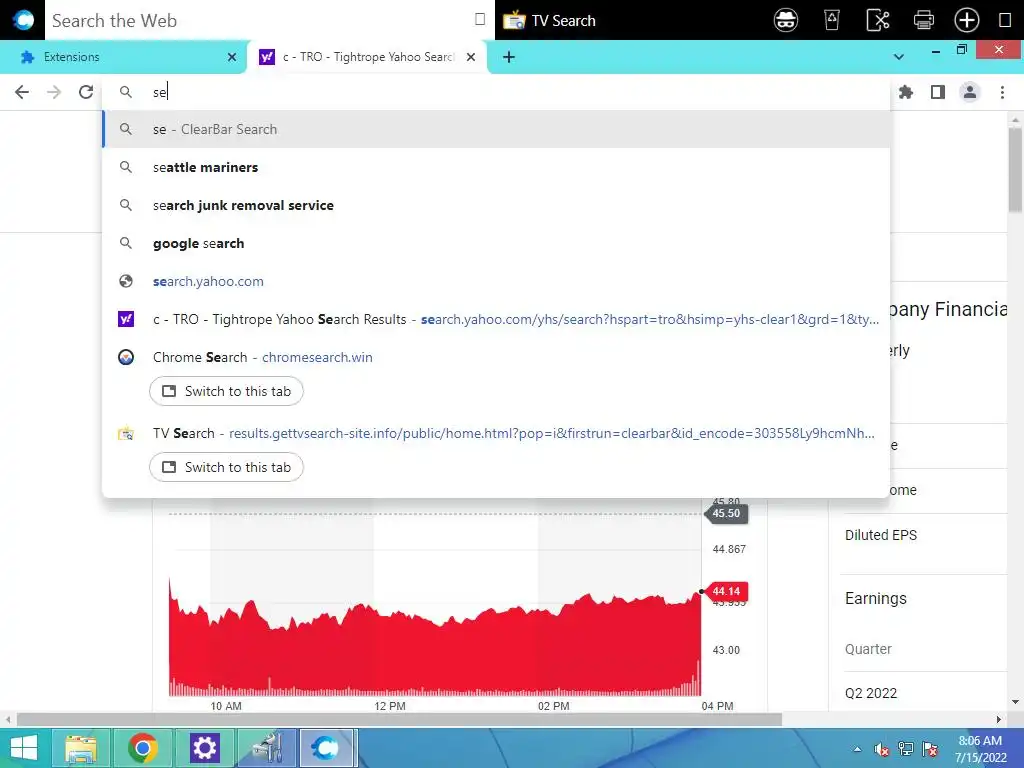Click the page share/cut icon
1024x768 pixels.
(878, 20)
